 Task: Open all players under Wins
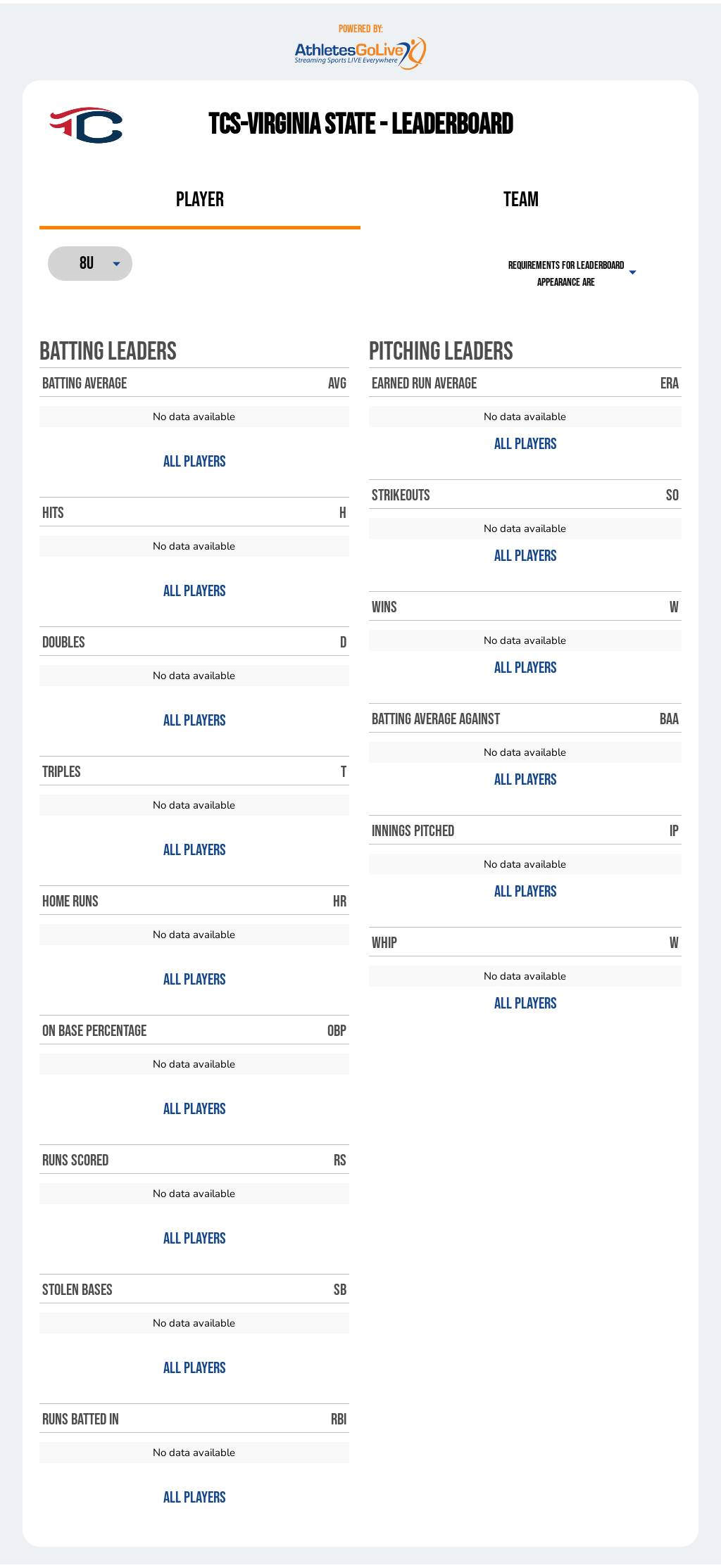[525, 668]
